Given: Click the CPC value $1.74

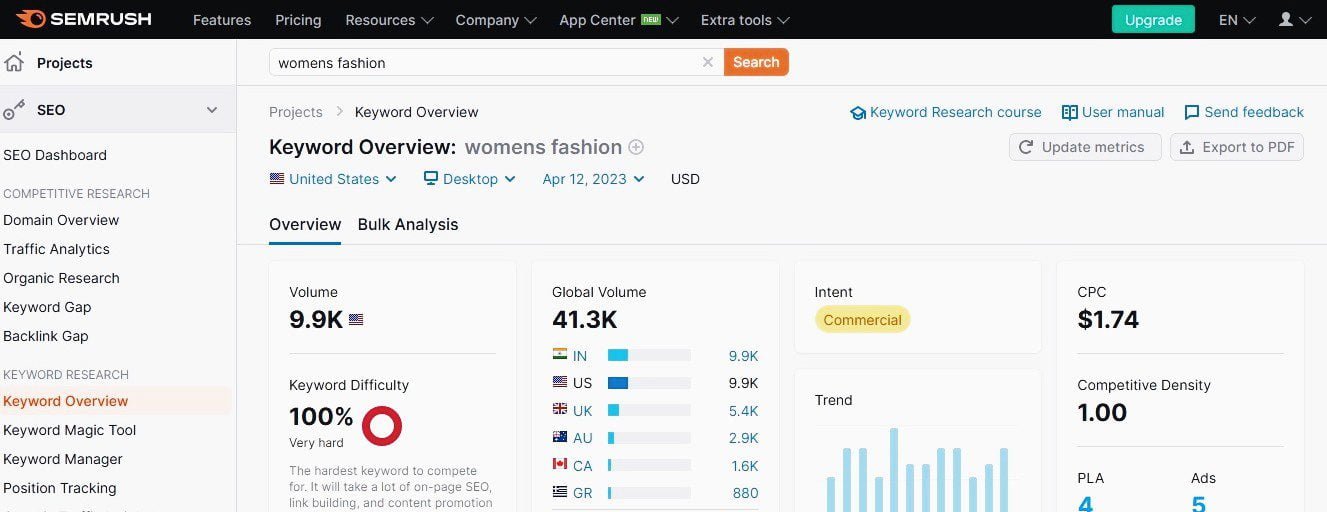Looking at the screenshot, I should click(1108, 320).
